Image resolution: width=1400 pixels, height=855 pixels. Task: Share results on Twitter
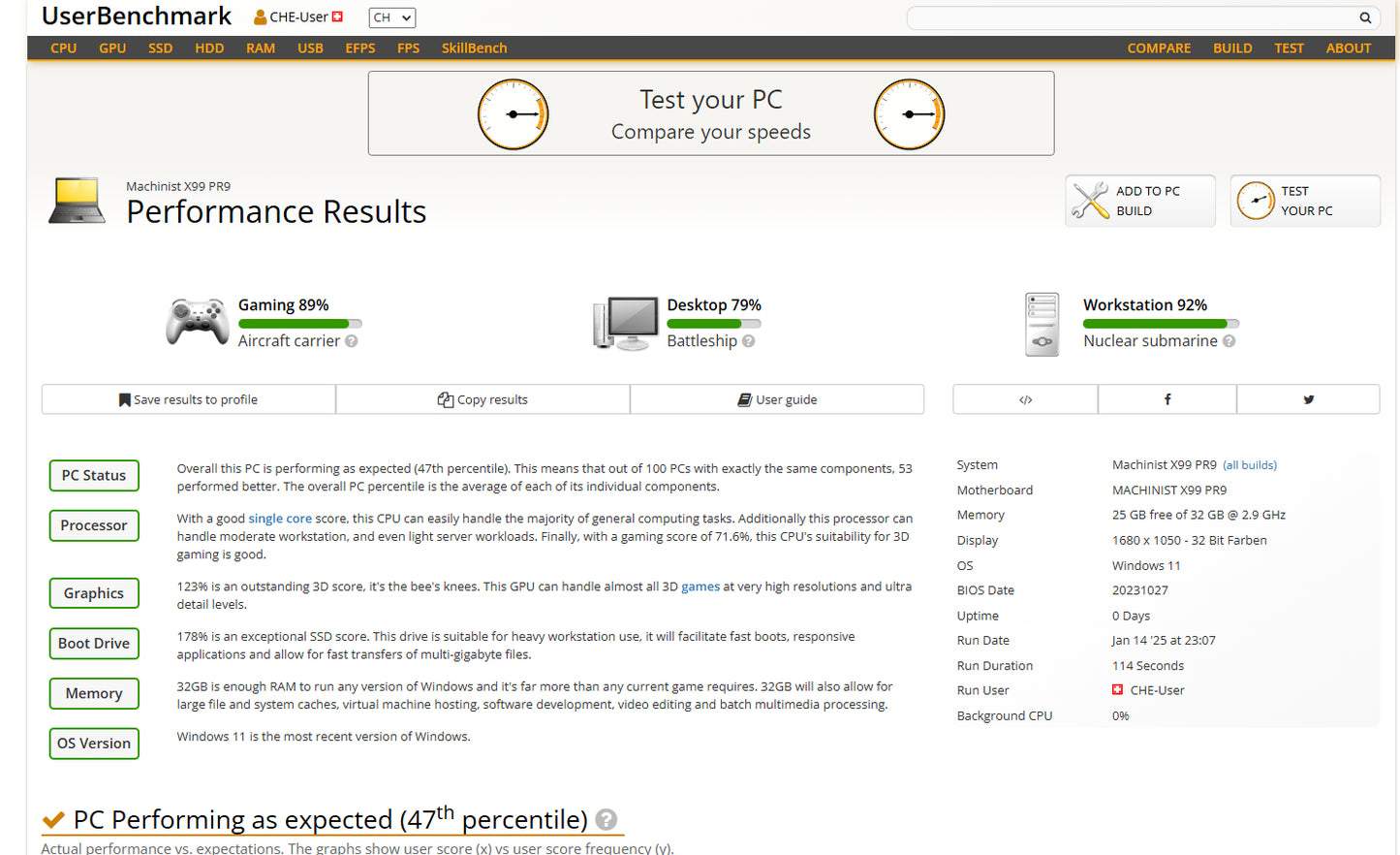coord(1308,399)
